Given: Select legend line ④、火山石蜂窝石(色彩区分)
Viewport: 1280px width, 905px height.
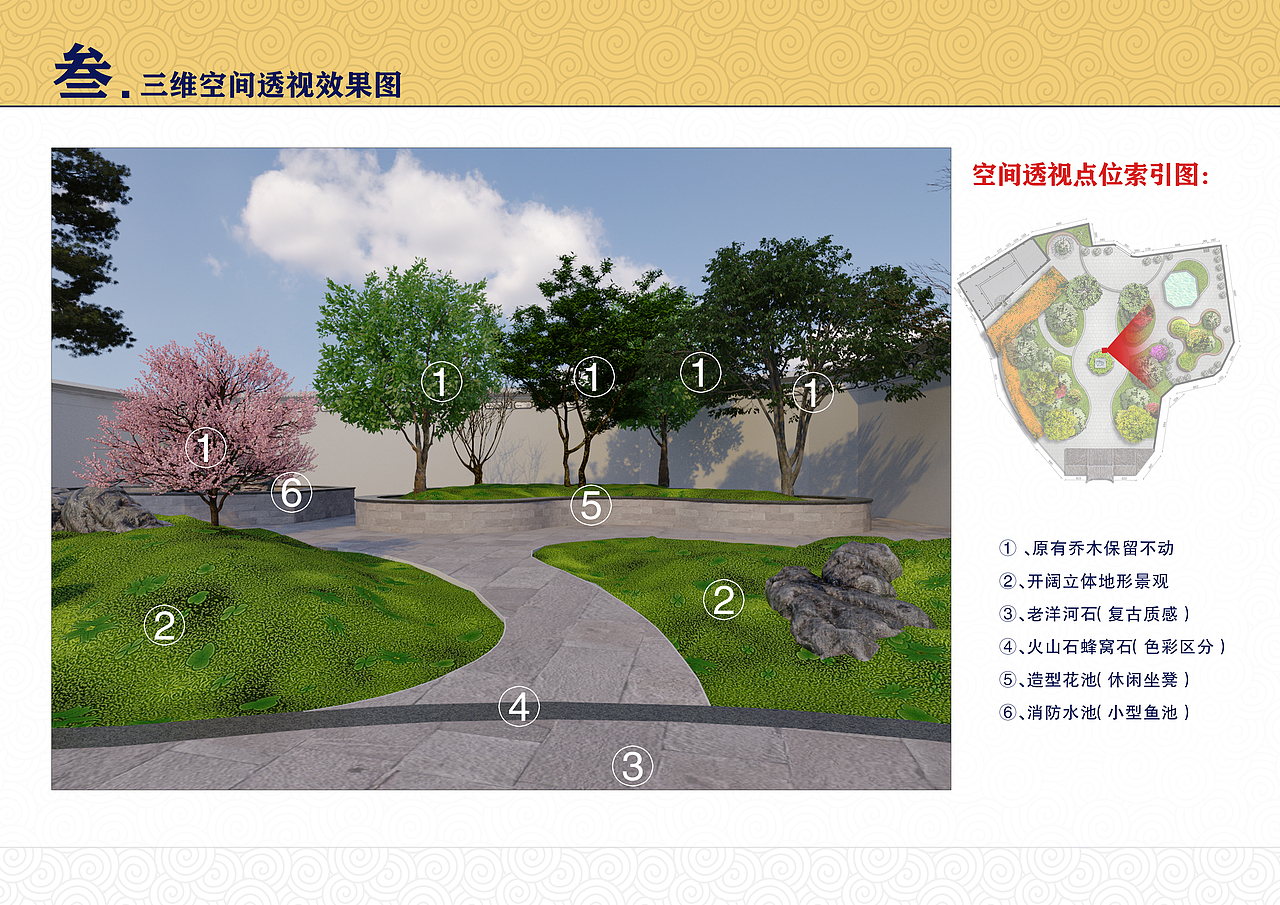Looking at the screenshot, I should click(1112, 647).
